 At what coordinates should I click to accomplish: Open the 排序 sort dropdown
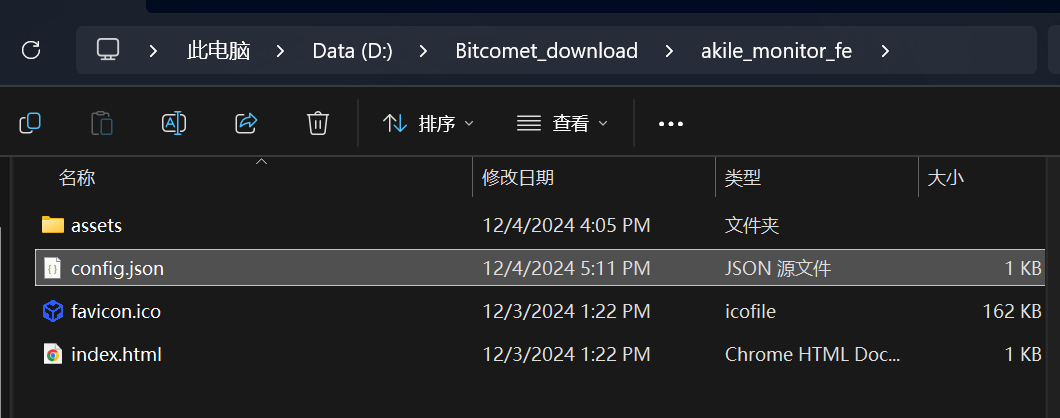[x=428, y=123]
